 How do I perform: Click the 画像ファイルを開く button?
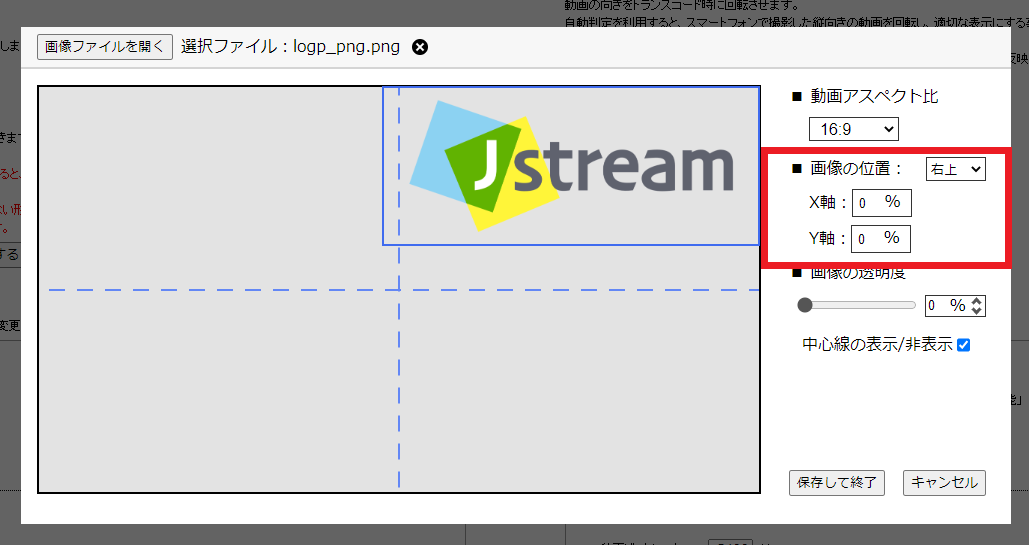(105, 47)
